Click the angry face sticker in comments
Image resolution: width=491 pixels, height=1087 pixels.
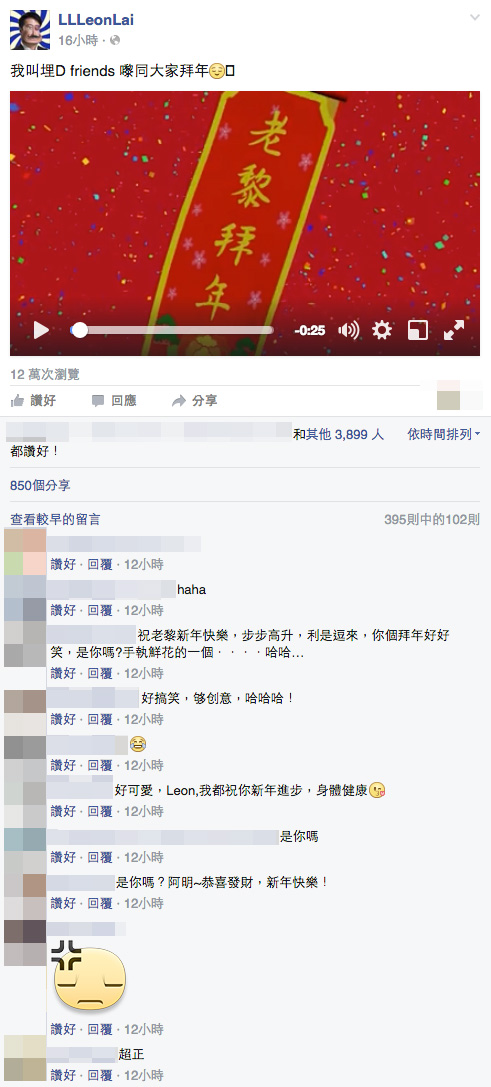pyautogui.click(x=88, y=977)
